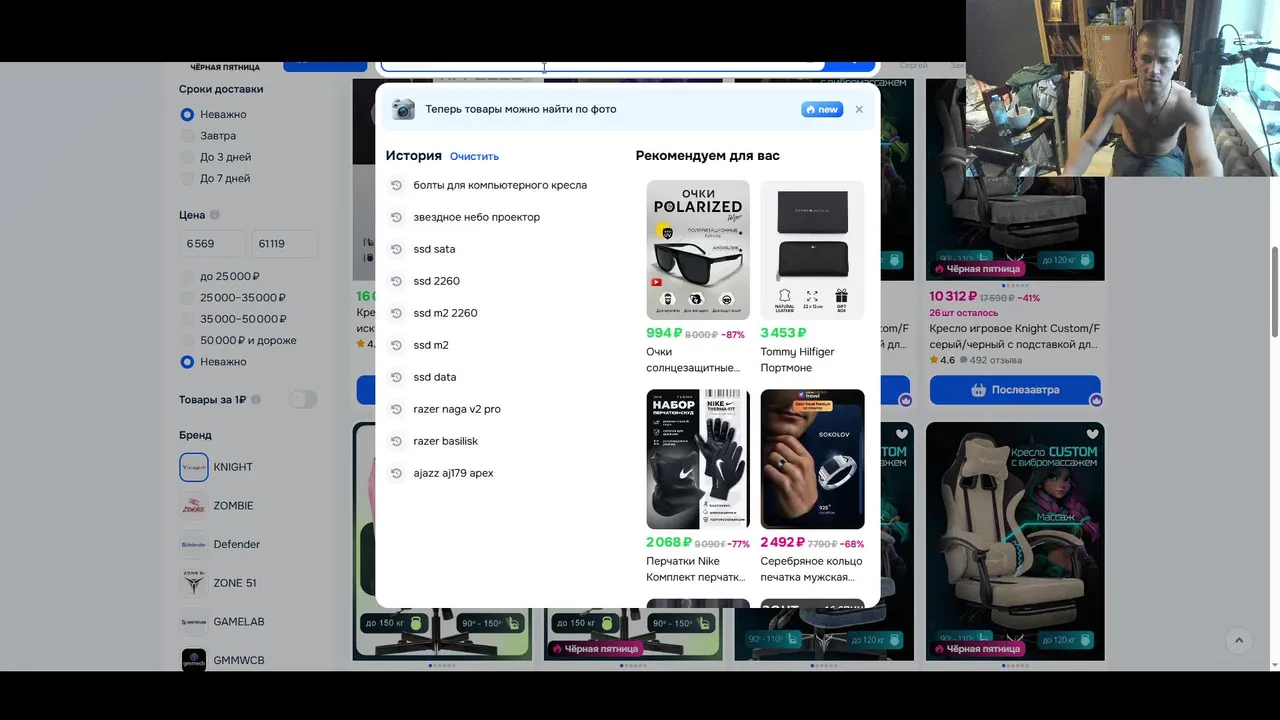Open Knight Custom/F серый/черный chair title
Viewport: 1280px width, 720px height.
click(1014, 336)
